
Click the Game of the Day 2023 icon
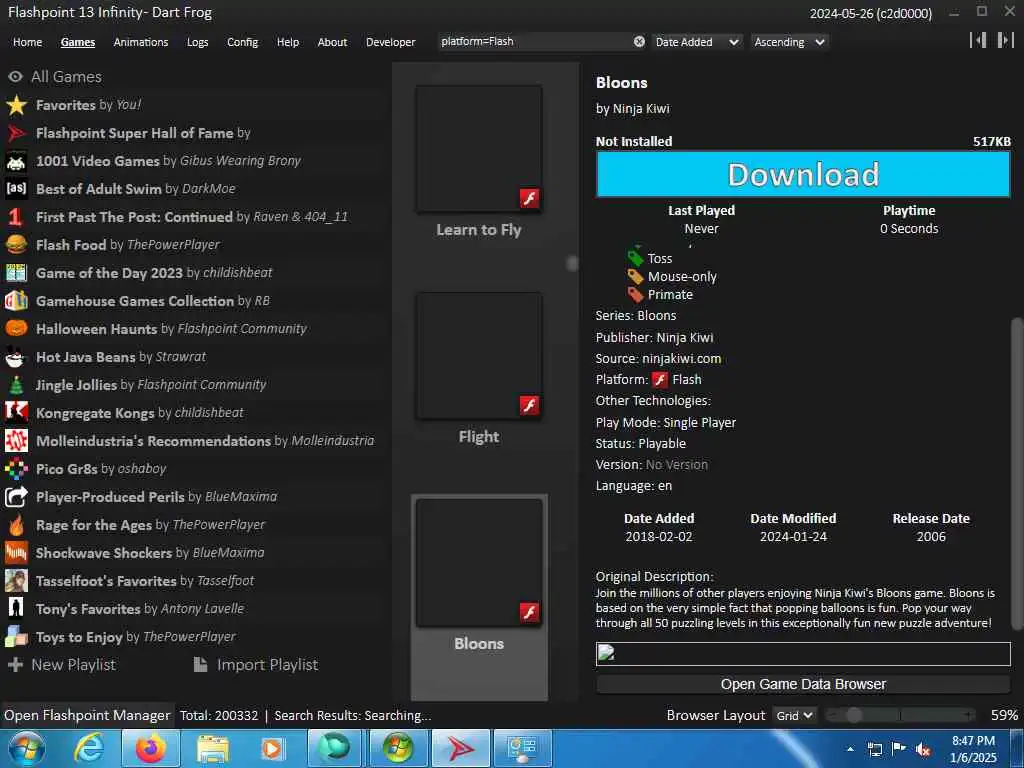(16, 273)
